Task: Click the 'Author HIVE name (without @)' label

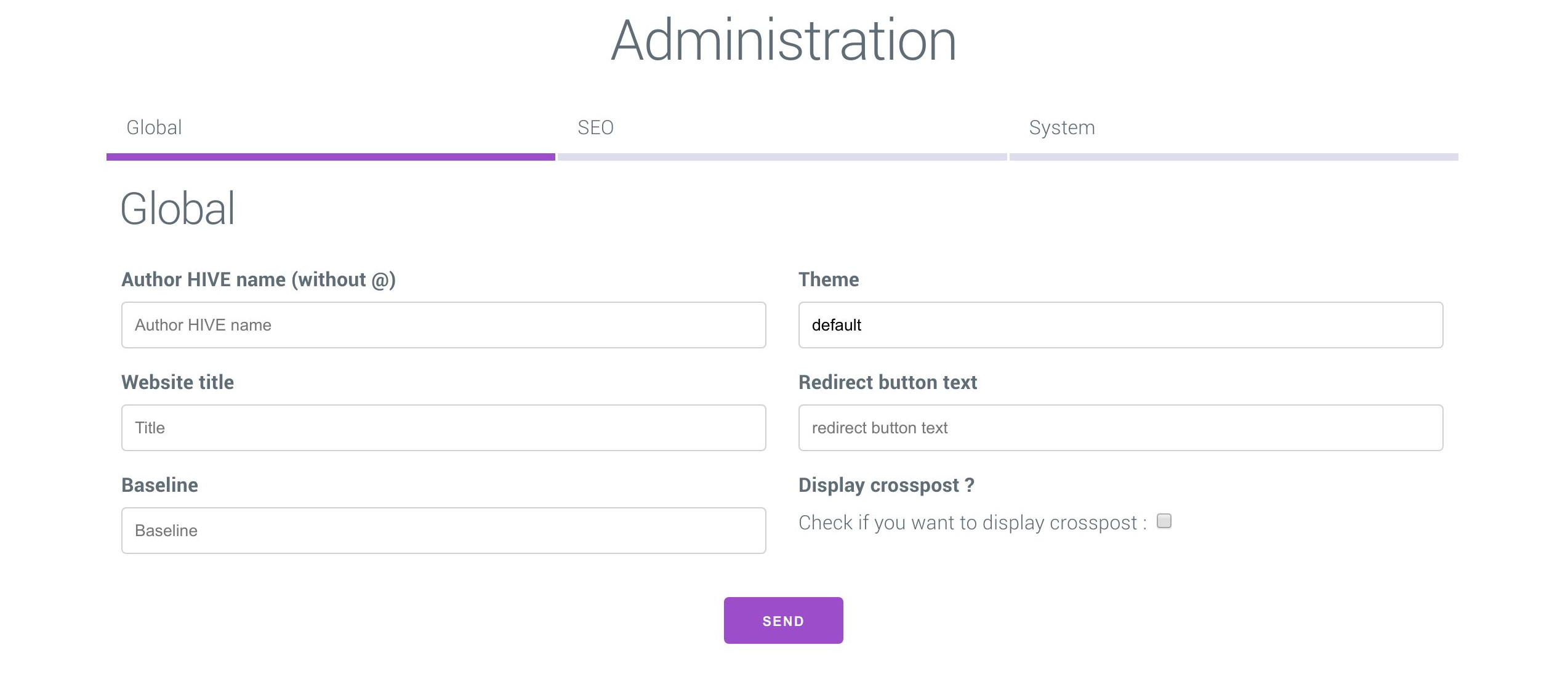Action: click(259, 280)
